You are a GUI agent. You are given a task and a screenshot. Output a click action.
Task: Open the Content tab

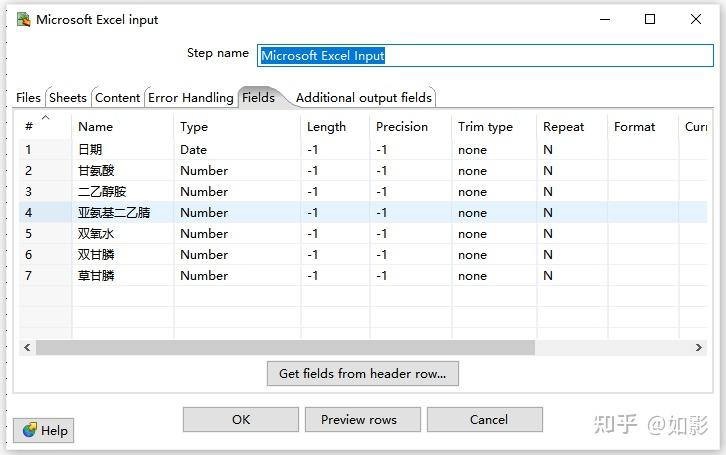[117, 98]
